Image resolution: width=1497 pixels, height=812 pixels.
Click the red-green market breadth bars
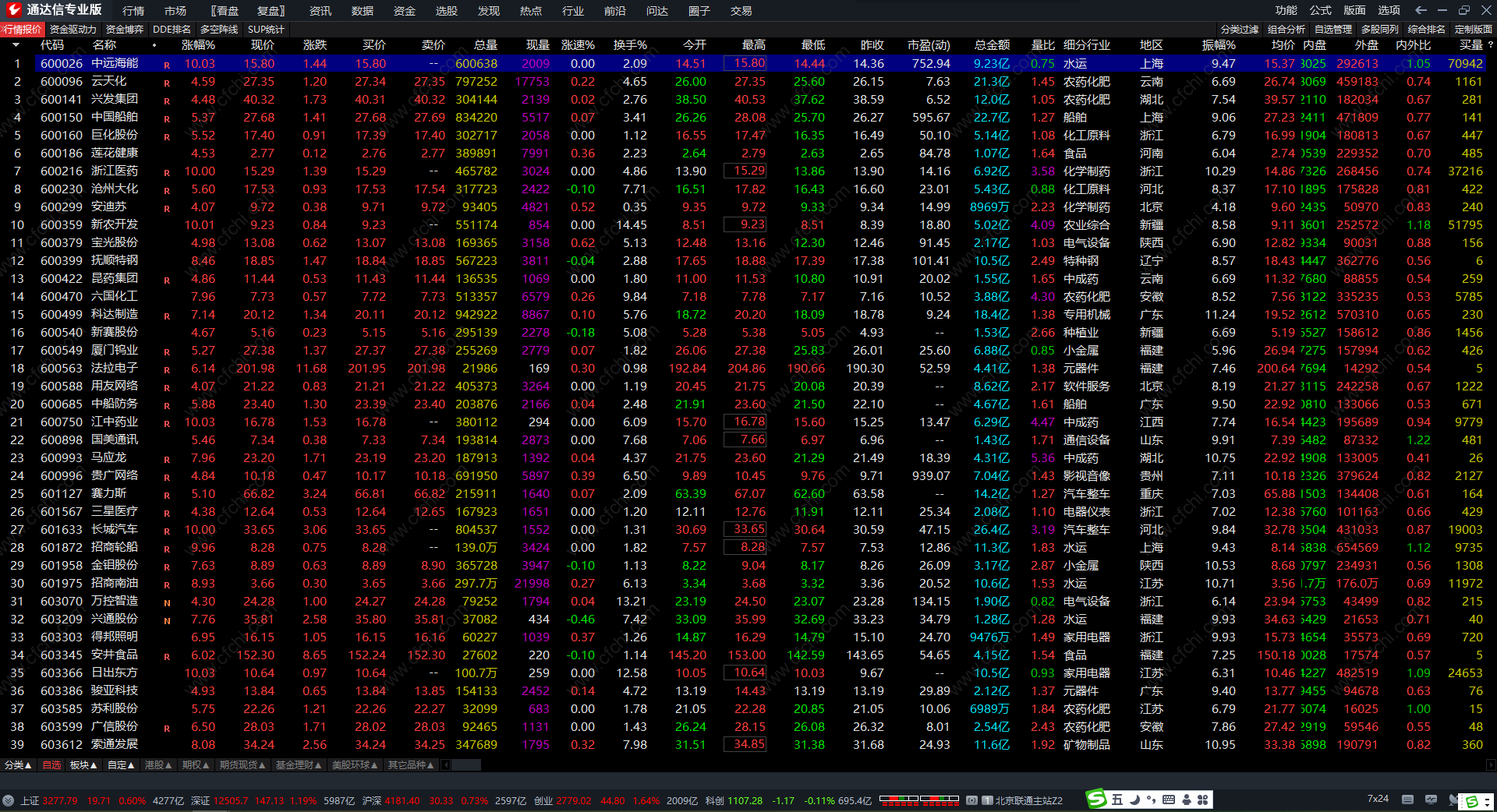918,800
